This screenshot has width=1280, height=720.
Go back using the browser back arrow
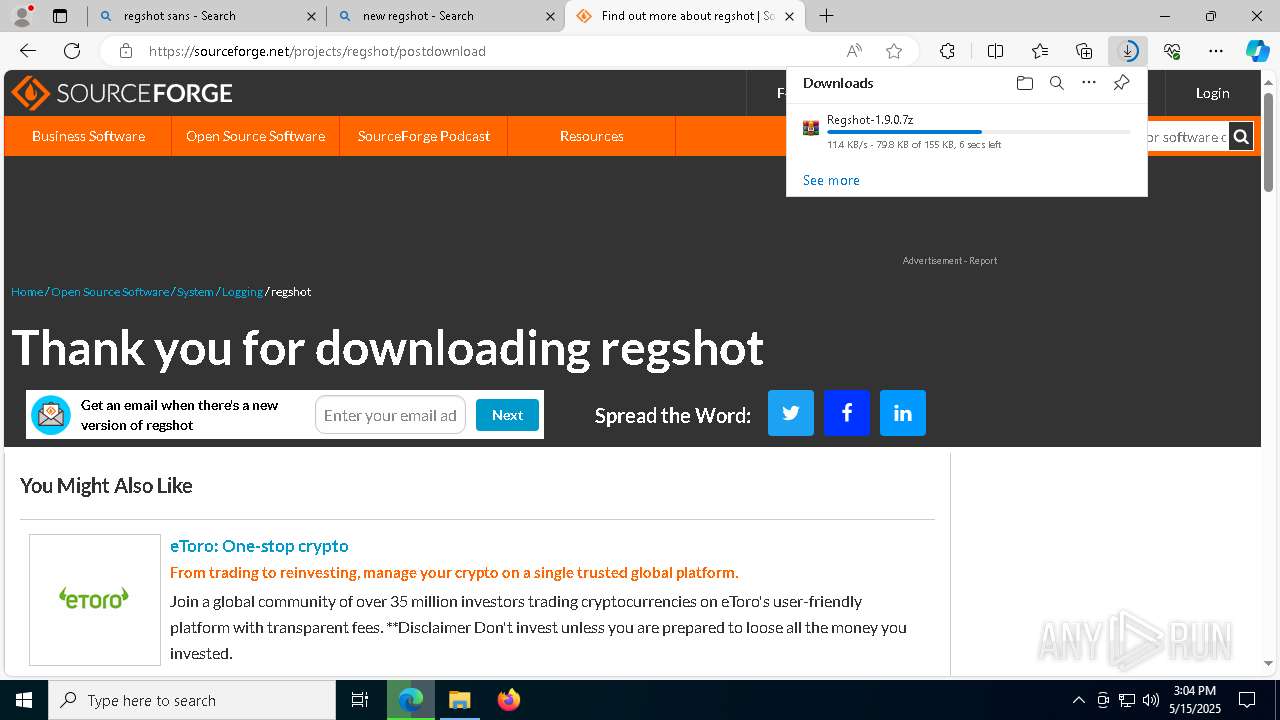pos(28,51)
